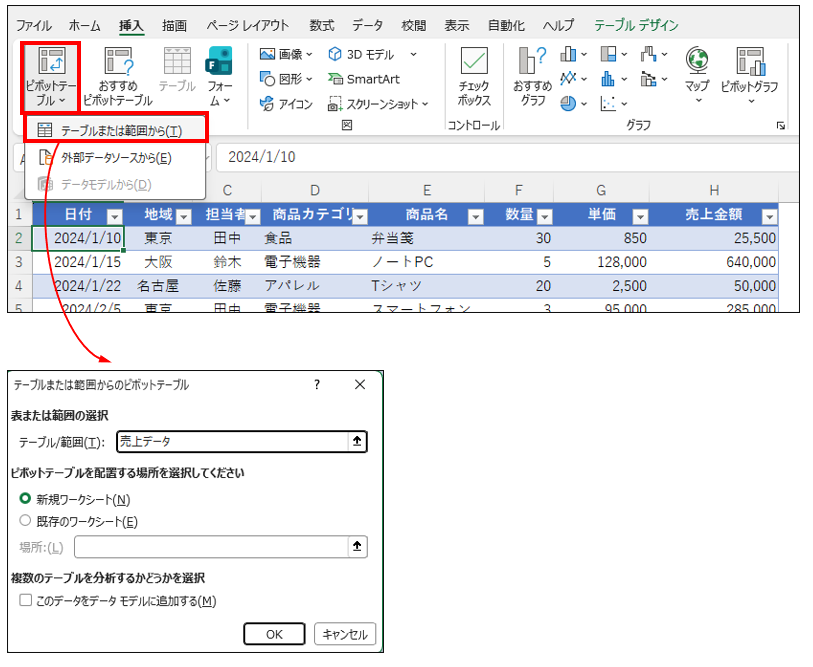The height and width of the screenshot is (667, 813).
Task: Open おすすめグラフ recommendations
Action: tap(531, 74)
